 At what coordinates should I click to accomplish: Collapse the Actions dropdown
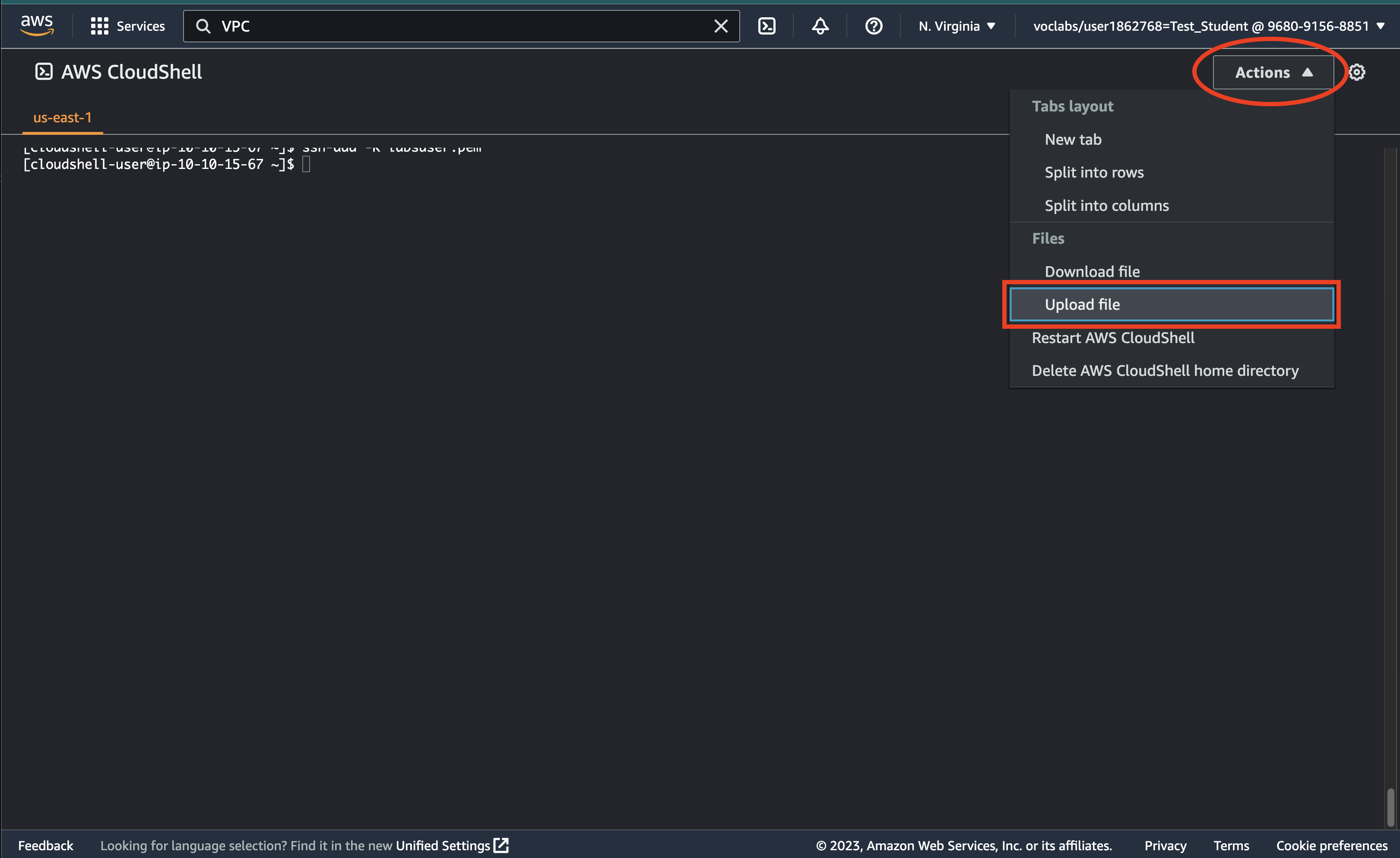point(1273,72)
